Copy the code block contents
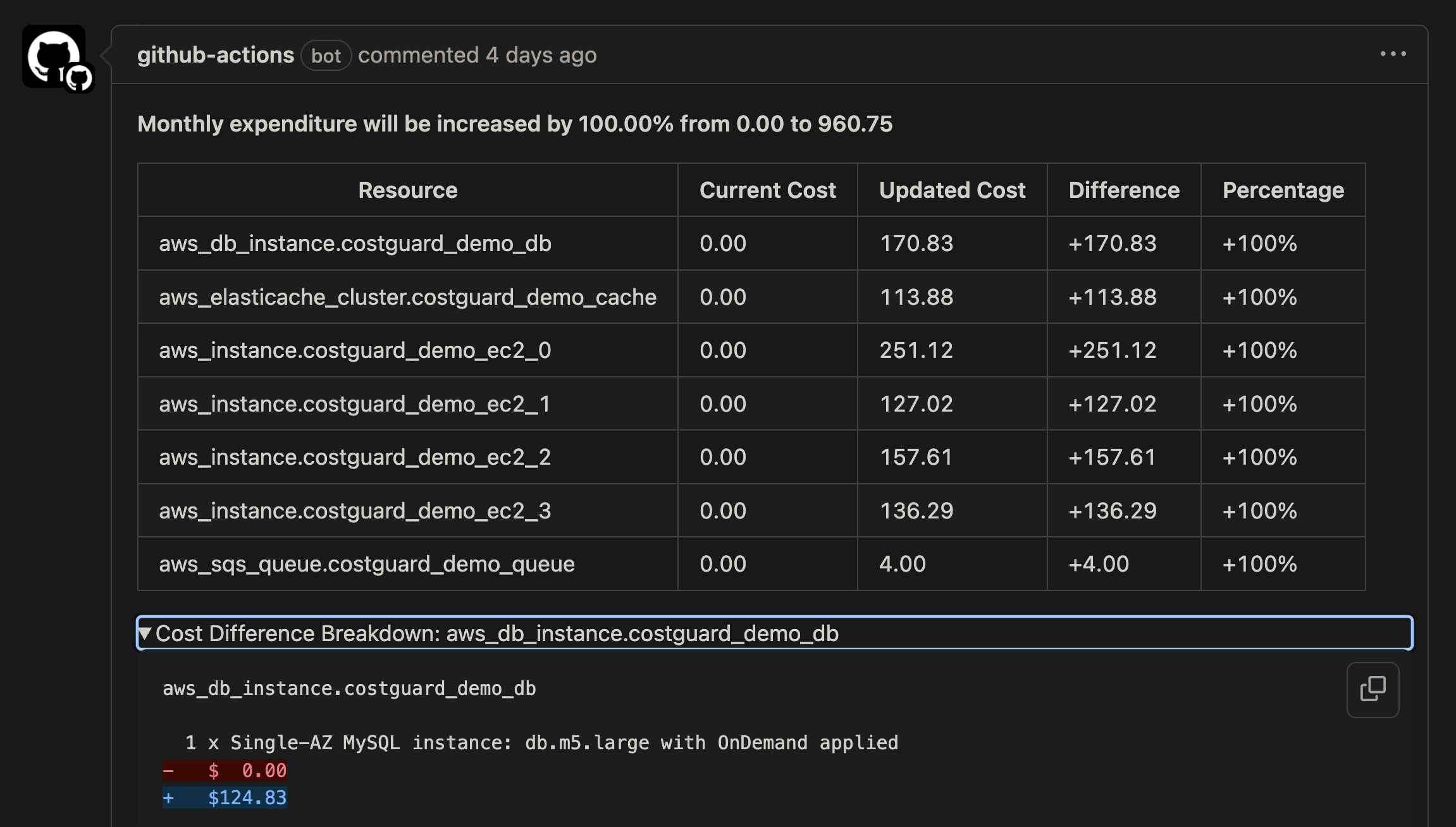Screen dimensions: 1456x827 [1373, 689]
